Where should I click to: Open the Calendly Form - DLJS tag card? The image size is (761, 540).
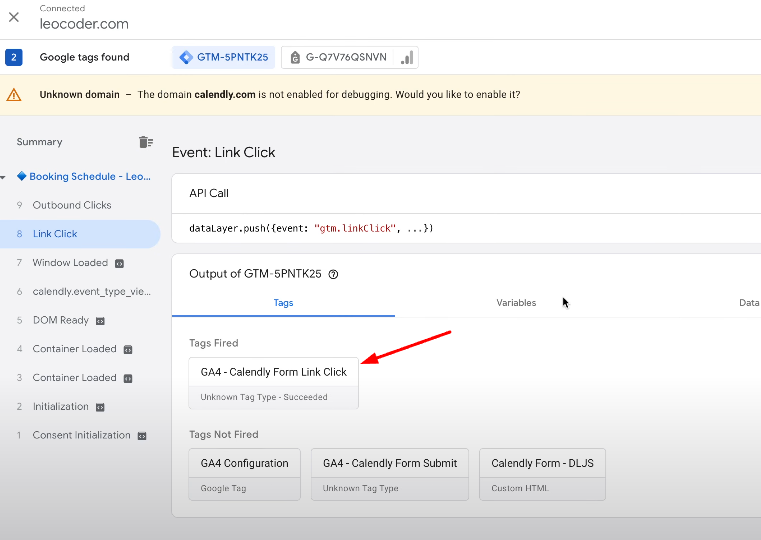tap(543, 475)
